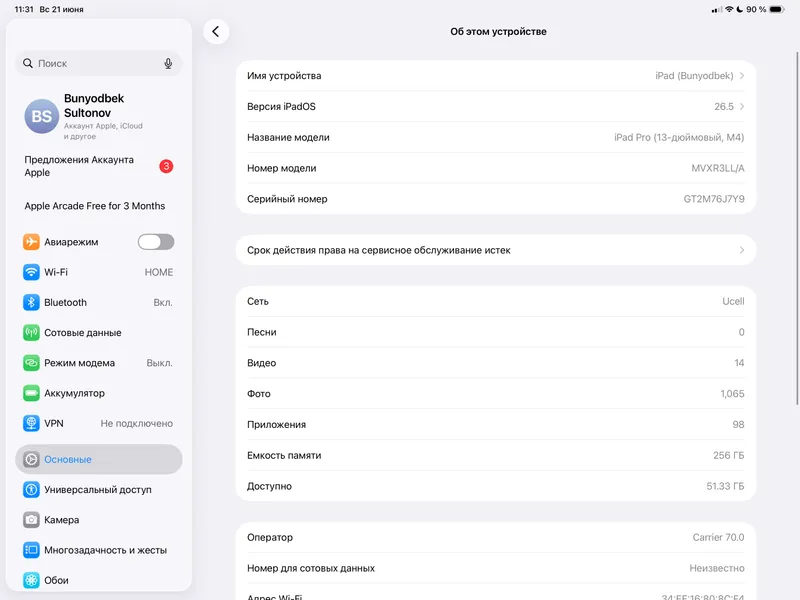This screenshot has height=600, width=800.
Task: Tap the Carrier 70.0 operator value
Action: (718, 537)
